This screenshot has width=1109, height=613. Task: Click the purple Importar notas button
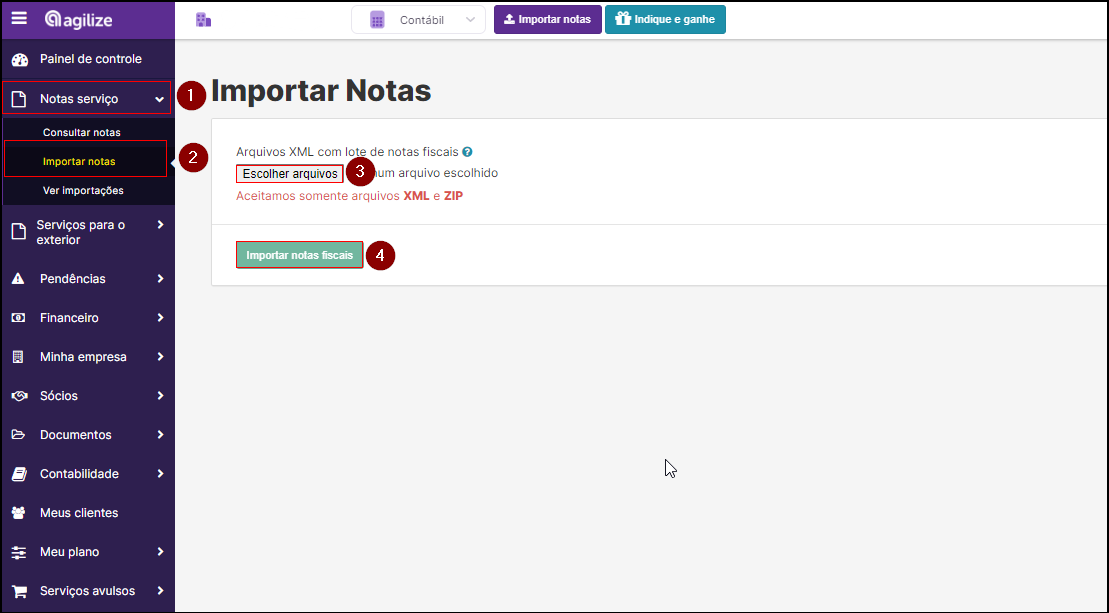pyautogui.click(x=547, y=20)
